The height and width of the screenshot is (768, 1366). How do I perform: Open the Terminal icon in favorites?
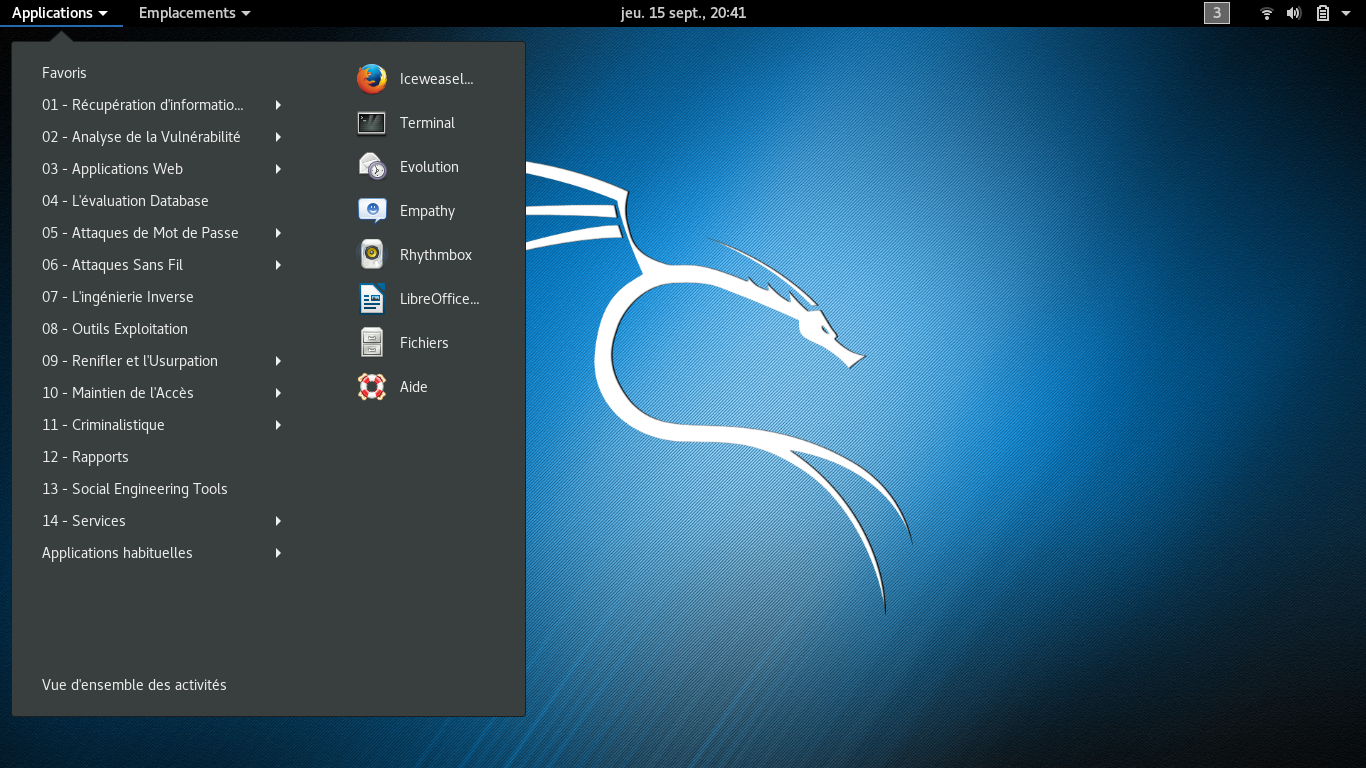pos(372,123)
